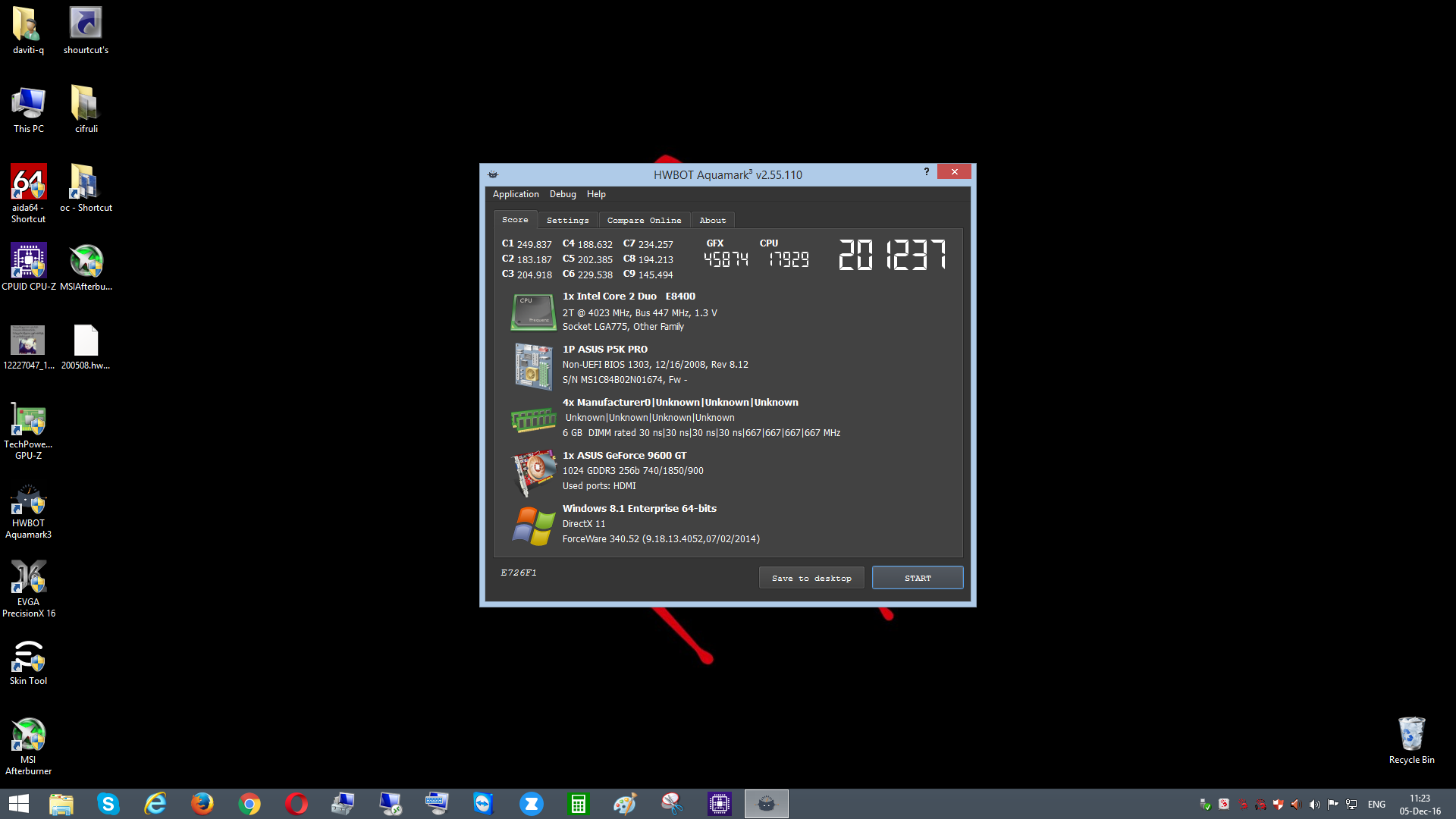Select the CPUID CPU-Z desktop icon

(x=28, y=268)
